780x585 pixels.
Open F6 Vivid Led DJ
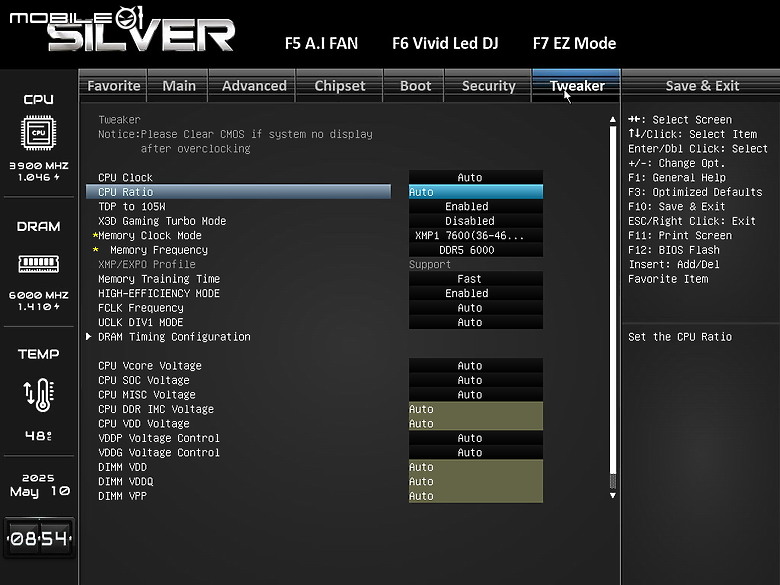click(445, 43)
